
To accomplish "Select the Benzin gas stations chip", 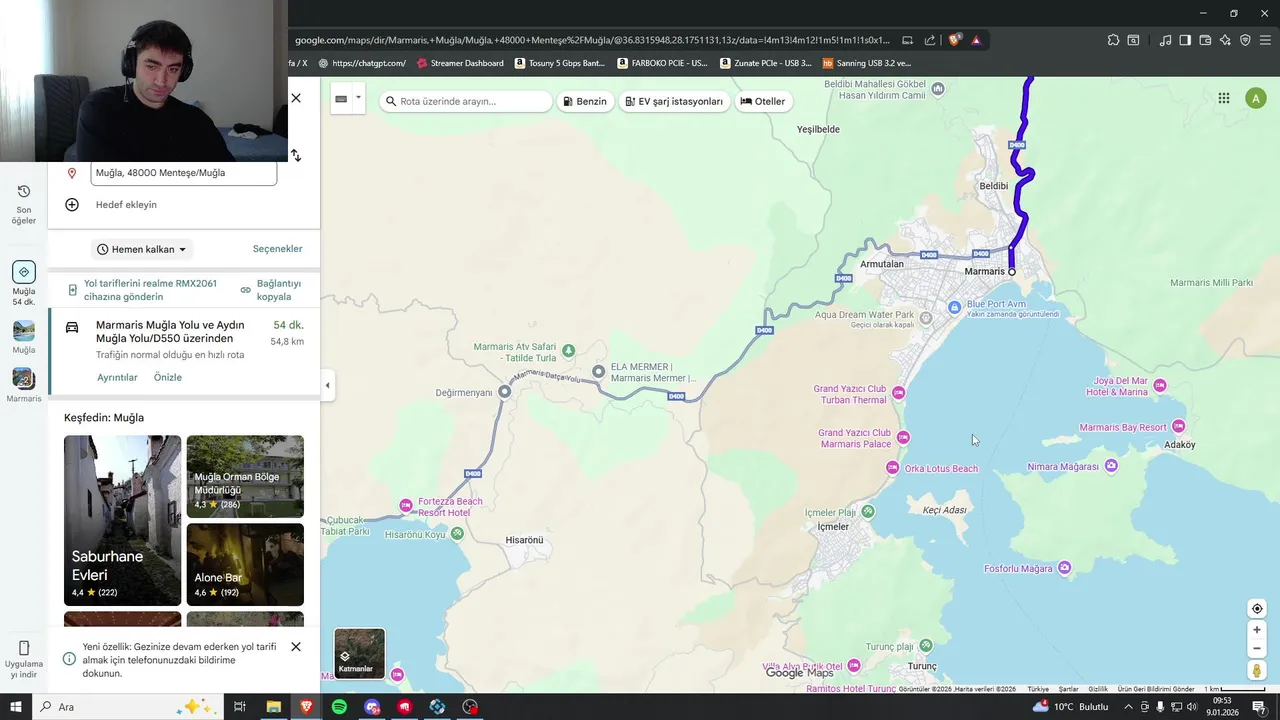I will 585,101.
